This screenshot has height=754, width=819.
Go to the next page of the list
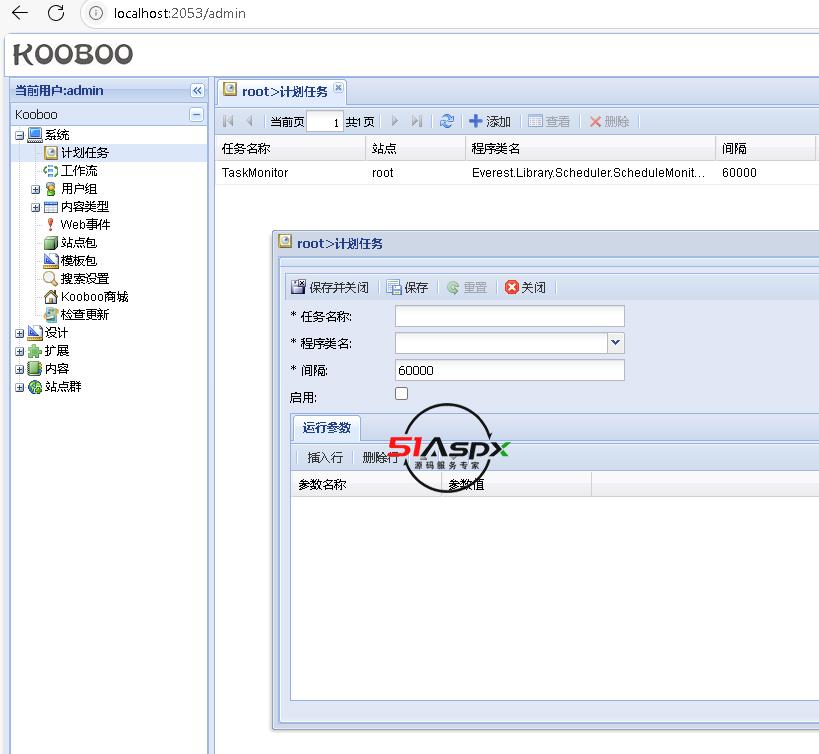click(395, 121)
